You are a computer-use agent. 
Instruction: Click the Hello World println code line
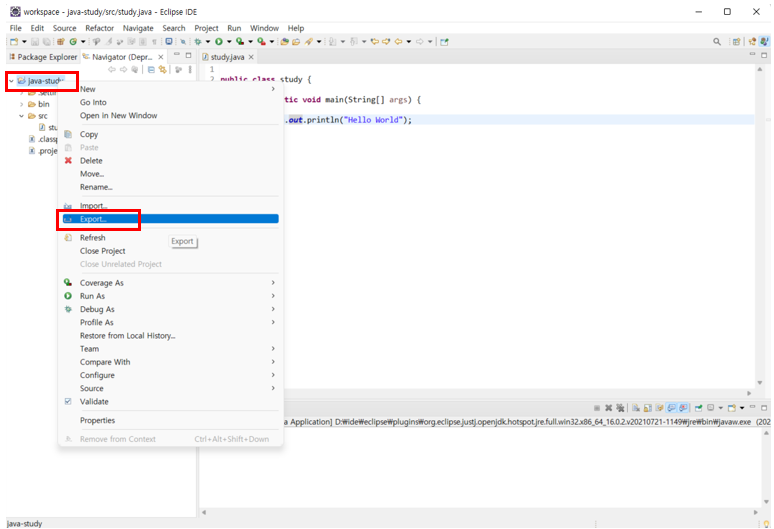pos(348,120)
